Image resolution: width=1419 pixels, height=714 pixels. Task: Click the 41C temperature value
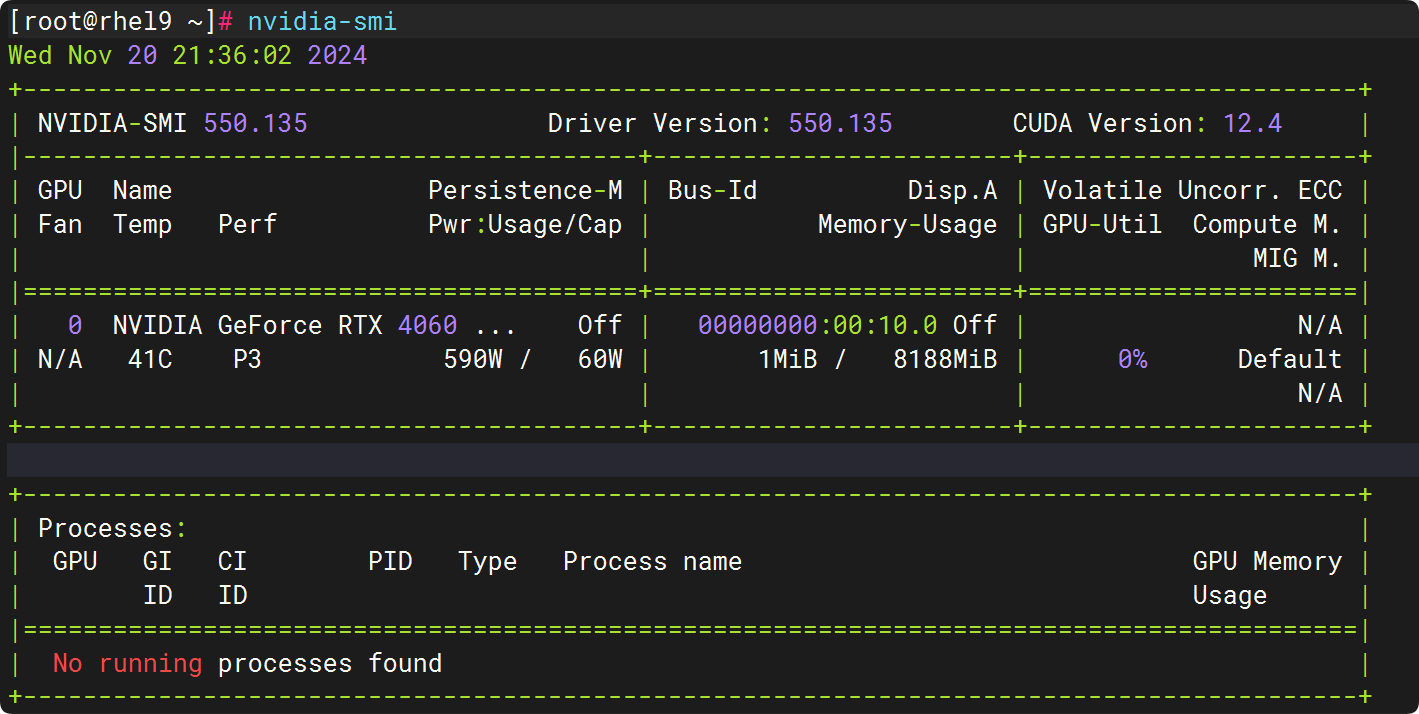[150, 359]
